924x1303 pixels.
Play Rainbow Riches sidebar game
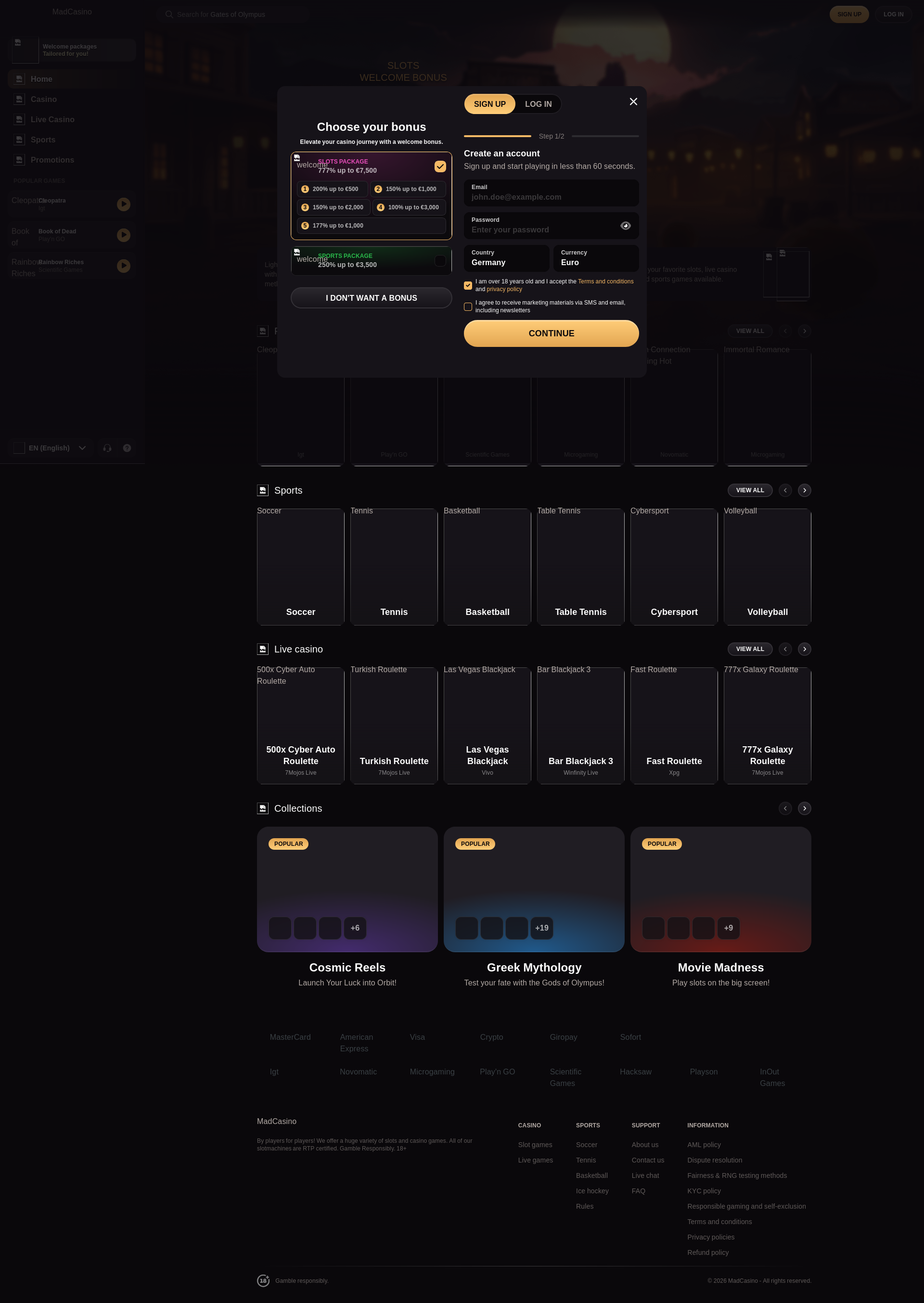click(124, 266)
